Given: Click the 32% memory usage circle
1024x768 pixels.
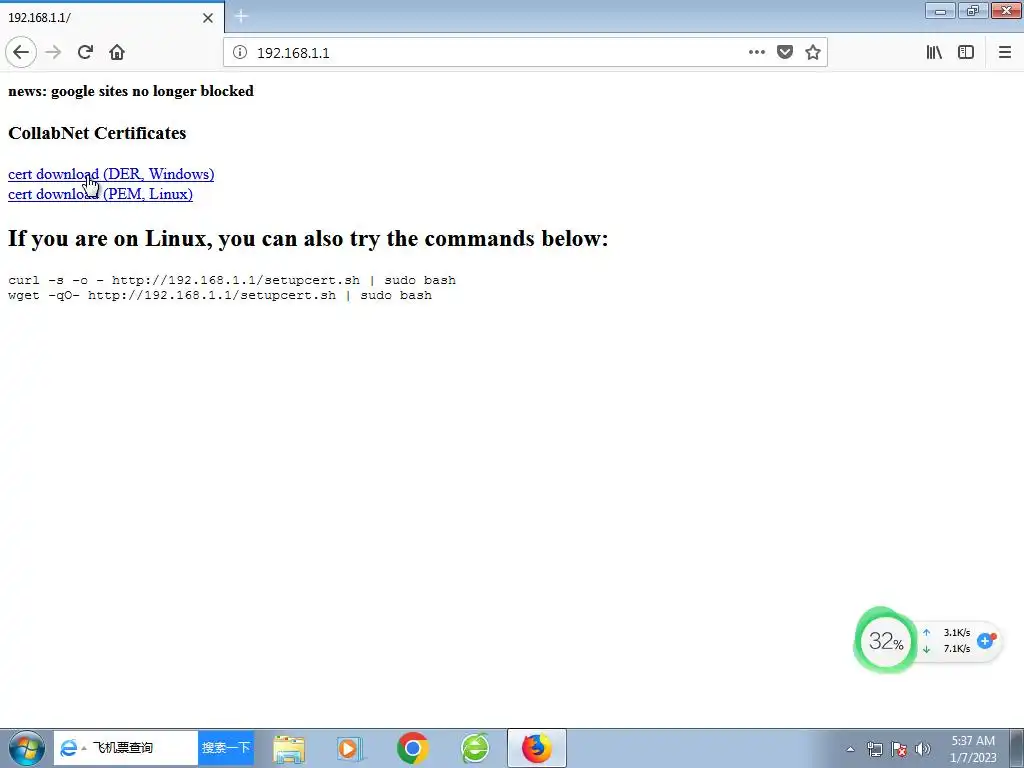Looking at the screenshot, I should pyautogui.click(x=885, y=641).
